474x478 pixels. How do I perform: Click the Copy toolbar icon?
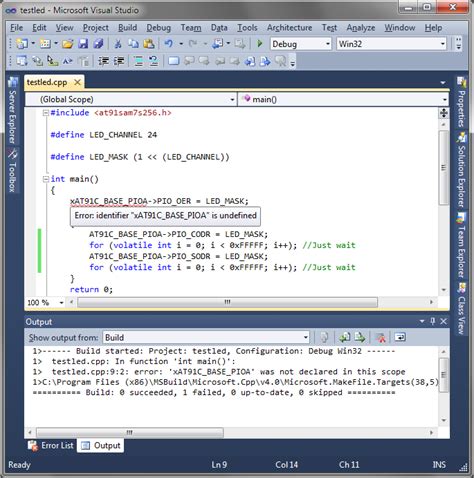(x=133, y=44)
